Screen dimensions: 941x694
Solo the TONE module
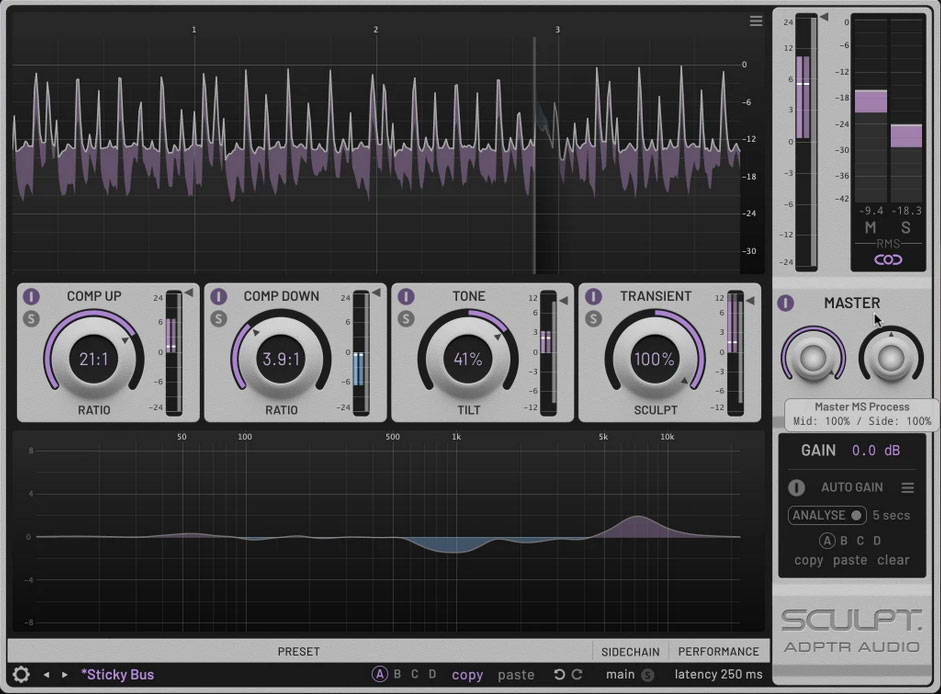pos(406,319)
